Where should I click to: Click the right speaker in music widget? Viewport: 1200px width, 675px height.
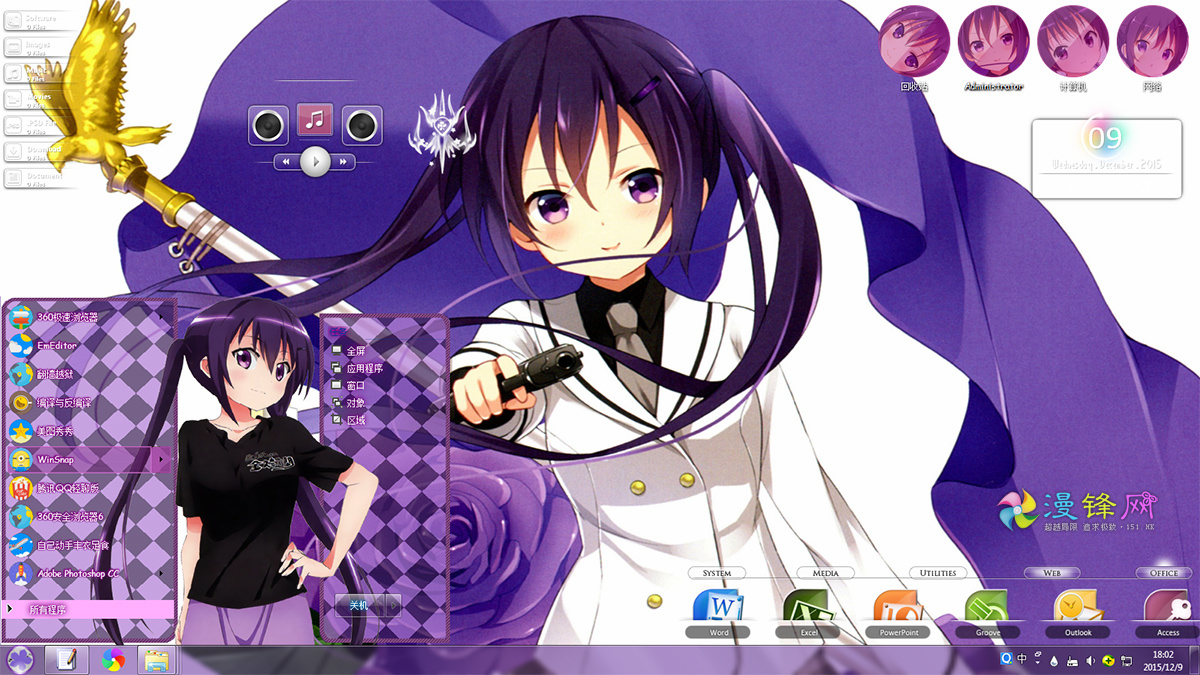362,125
